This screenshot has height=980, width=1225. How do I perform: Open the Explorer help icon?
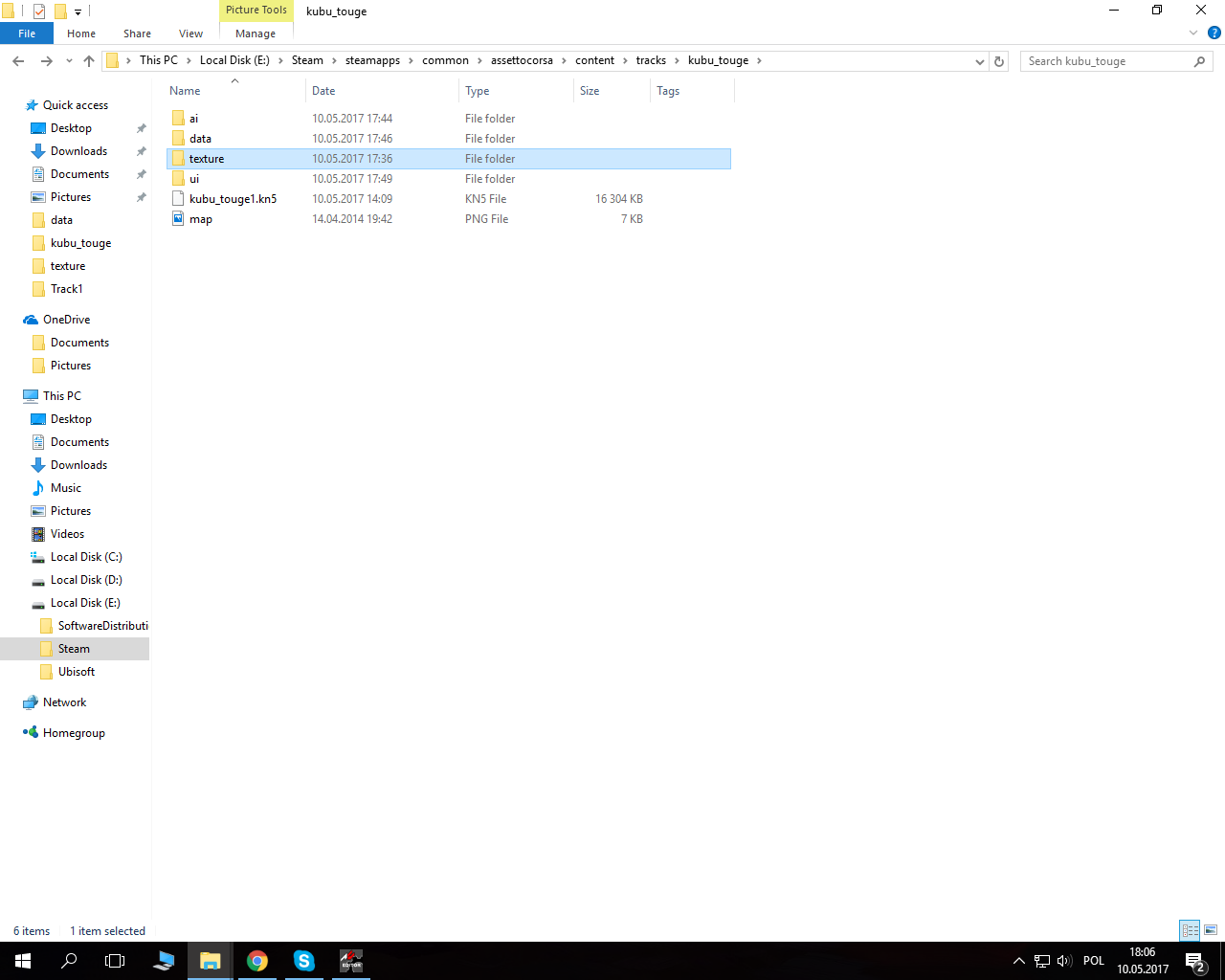pos(1214,33)
